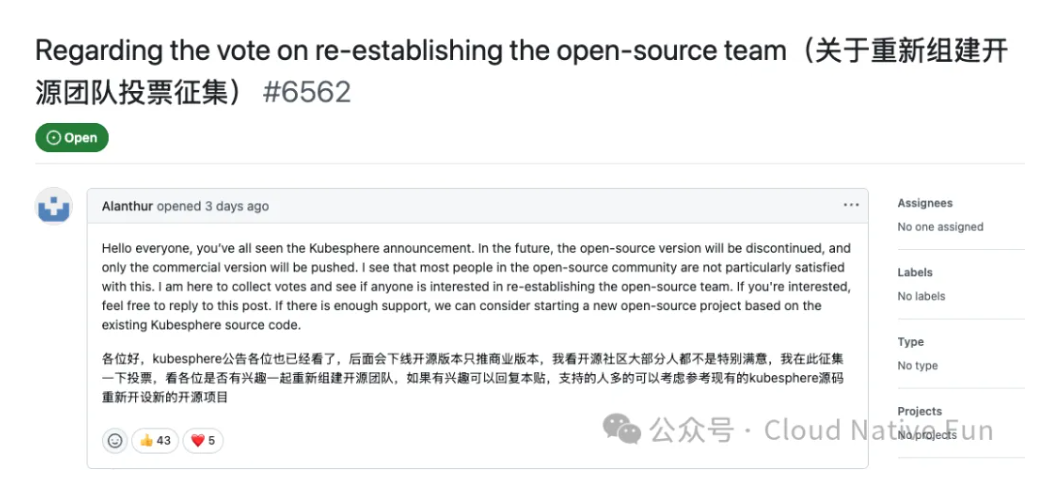The height and width of the screenshot is (486, 1059).
Task: Open the add reaction smiley picker
Action: (115, 440)
